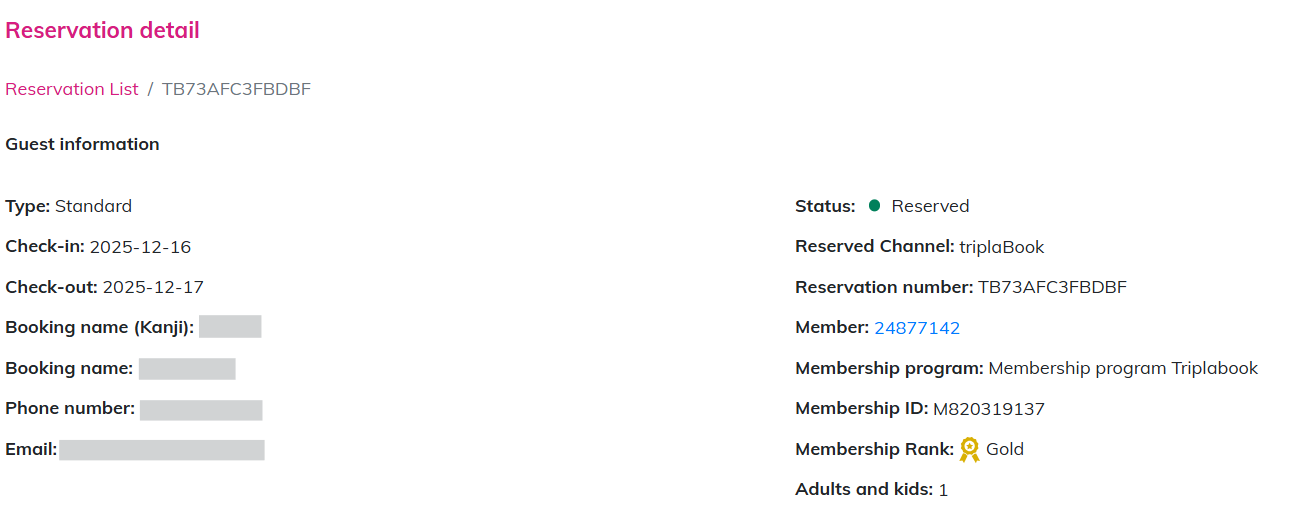Click the Gold membership rank medal icon
The image size is (1296, 509).
point(968,450)
